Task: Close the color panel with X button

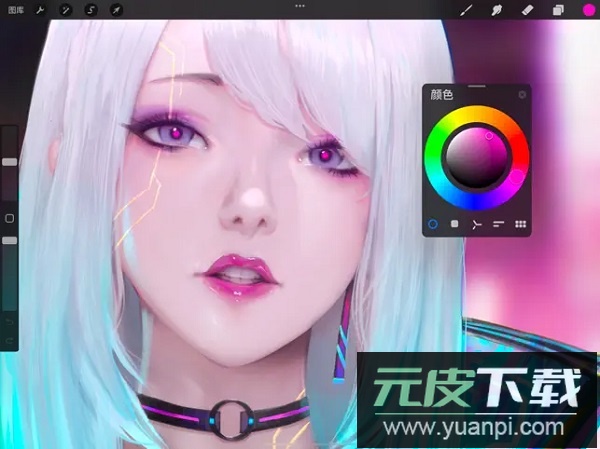Action: (522, 95)
